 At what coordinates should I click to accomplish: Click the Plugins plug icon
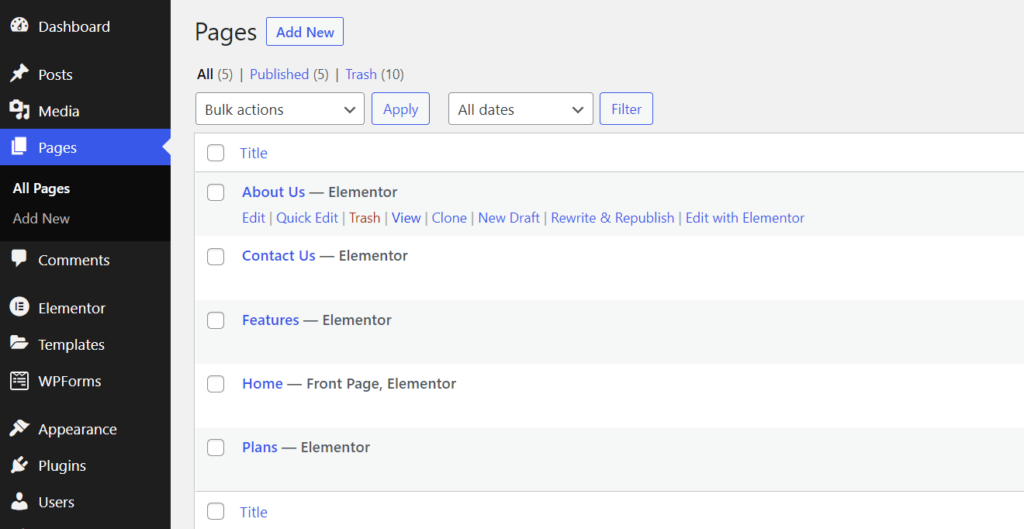point(20,465)
